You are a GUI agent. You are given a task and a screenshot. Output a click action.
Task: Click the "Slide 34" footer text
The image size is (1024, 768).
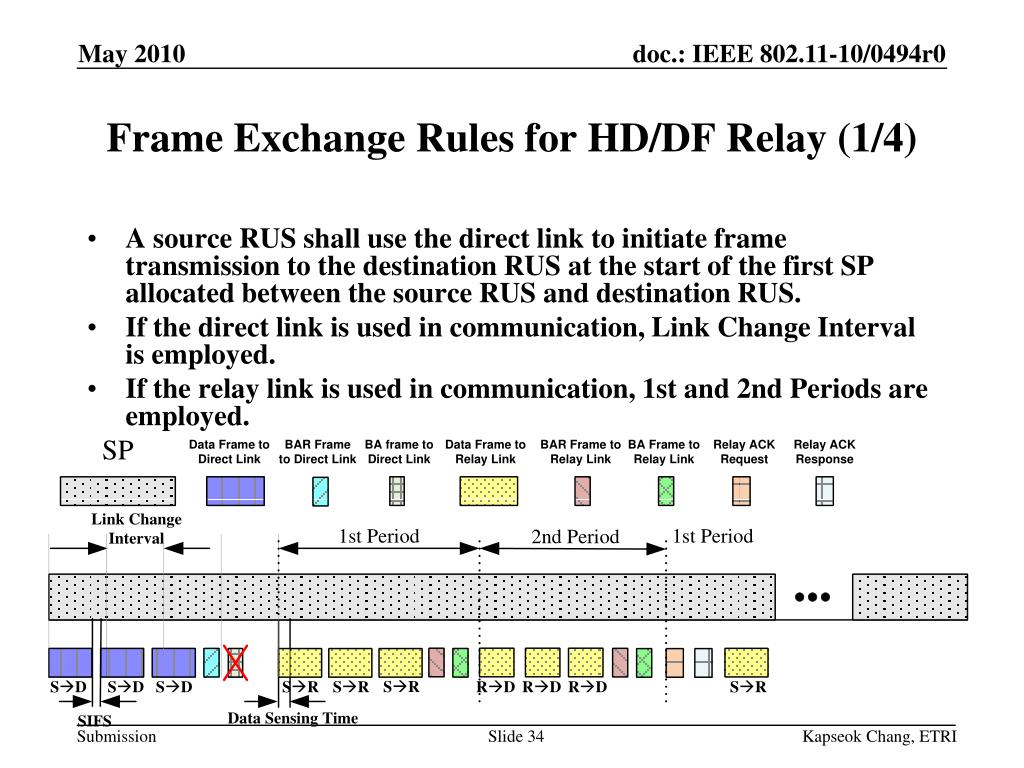coord(516,737)
